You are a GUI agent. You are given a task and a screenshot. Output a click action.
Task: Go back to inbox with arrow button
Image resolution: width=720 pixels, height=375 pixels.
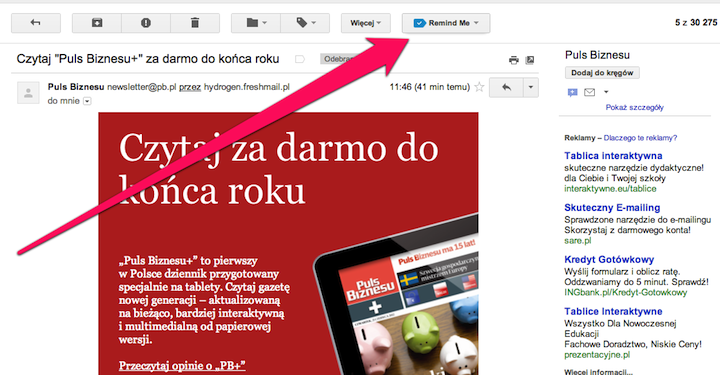[x=36, y=23]
